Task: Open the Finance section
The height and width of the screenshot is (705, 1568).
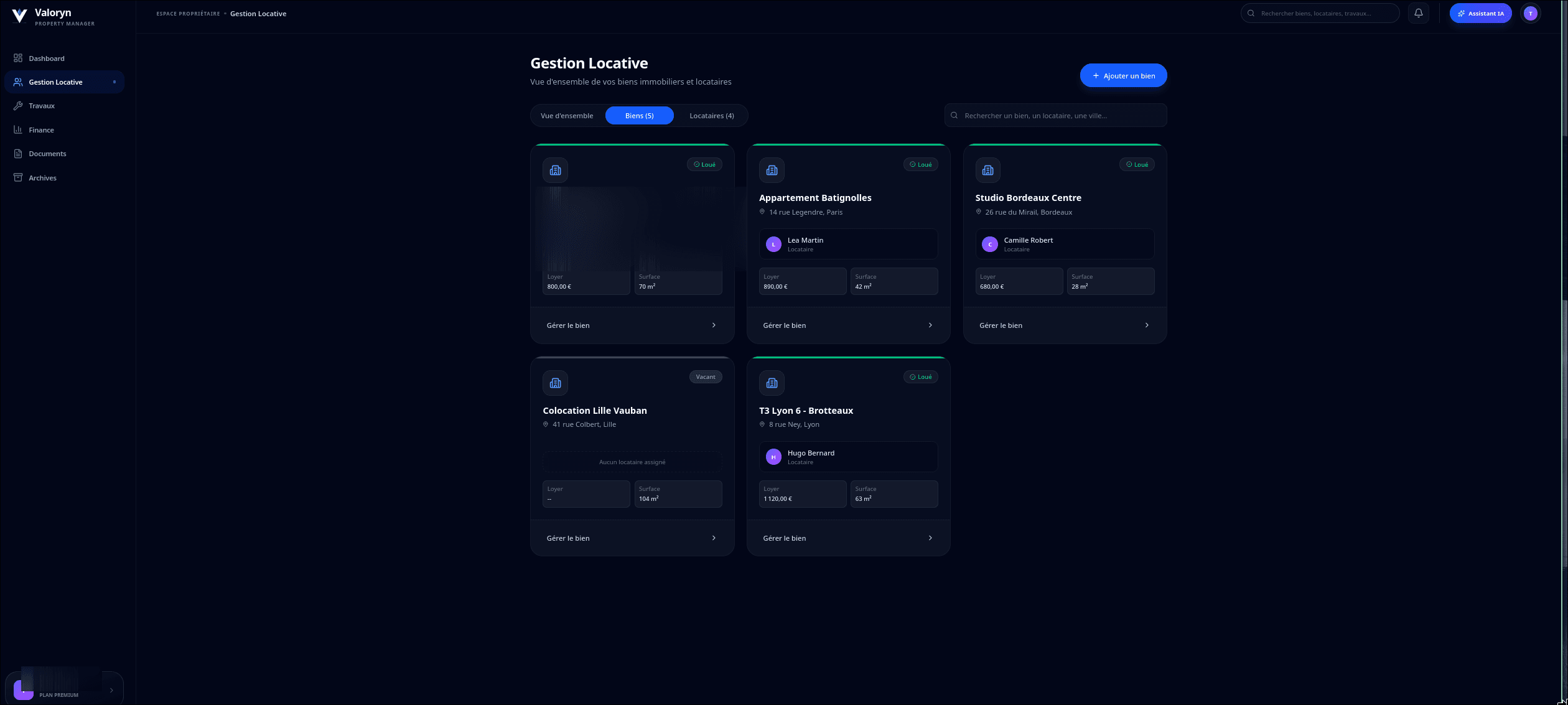Action: [x=41, y=129]
